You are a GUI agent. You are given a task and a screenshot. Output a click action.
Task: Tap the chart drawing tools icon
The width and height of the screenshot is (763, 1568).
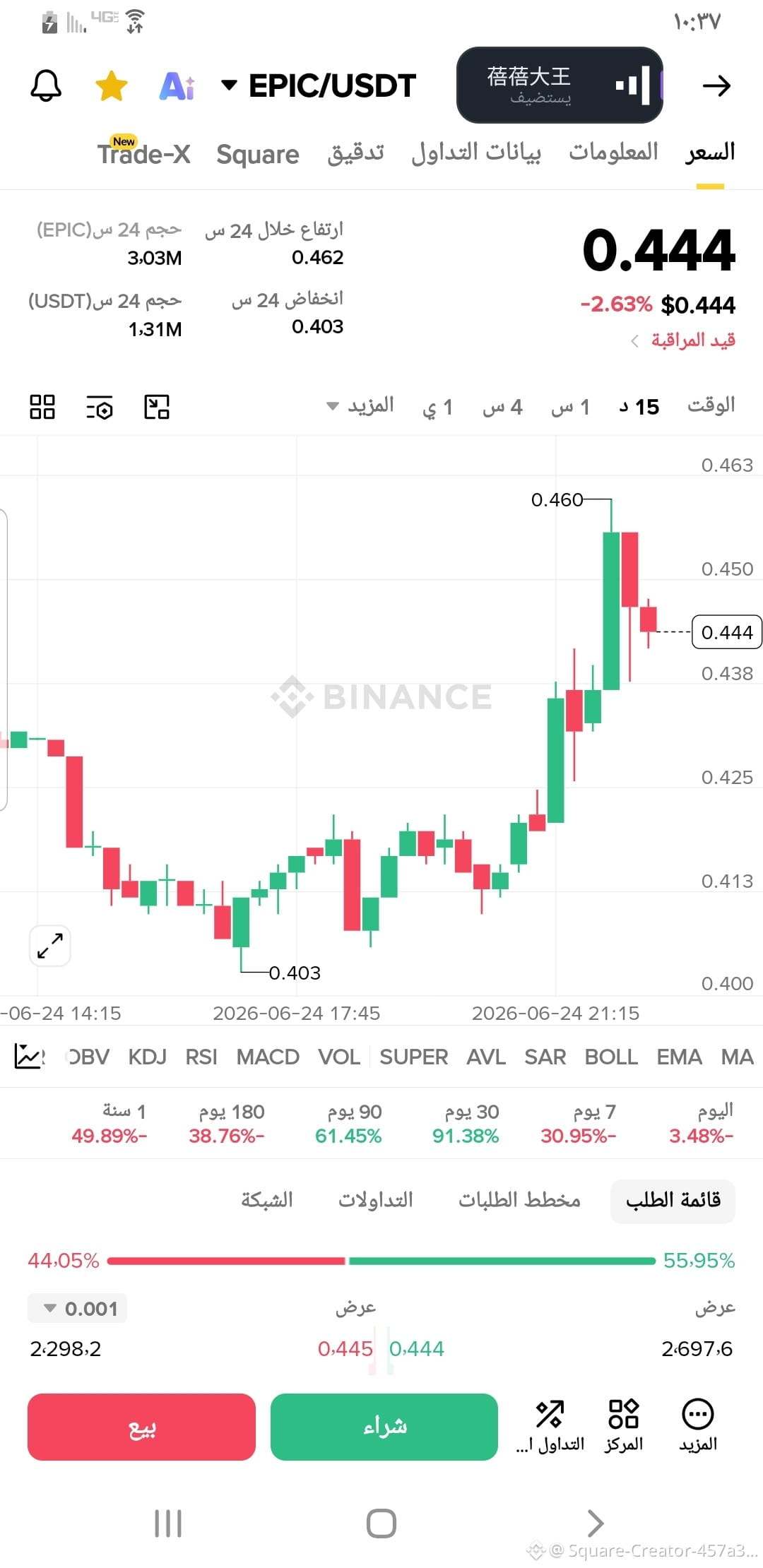[x=157, y=407]
